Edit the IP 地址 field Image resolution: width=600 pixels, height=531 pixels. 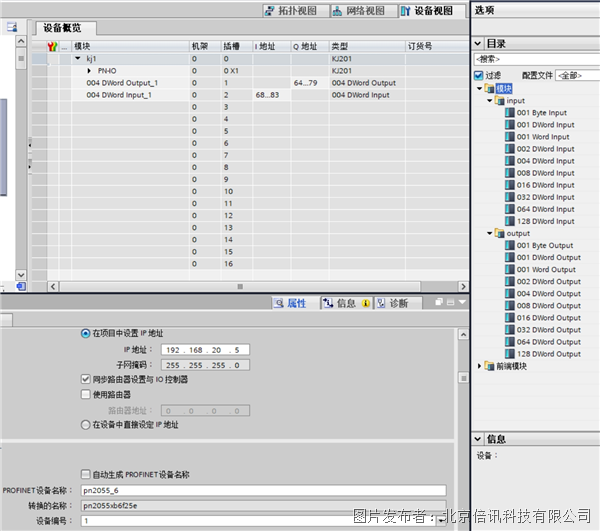tap(205, 350)
